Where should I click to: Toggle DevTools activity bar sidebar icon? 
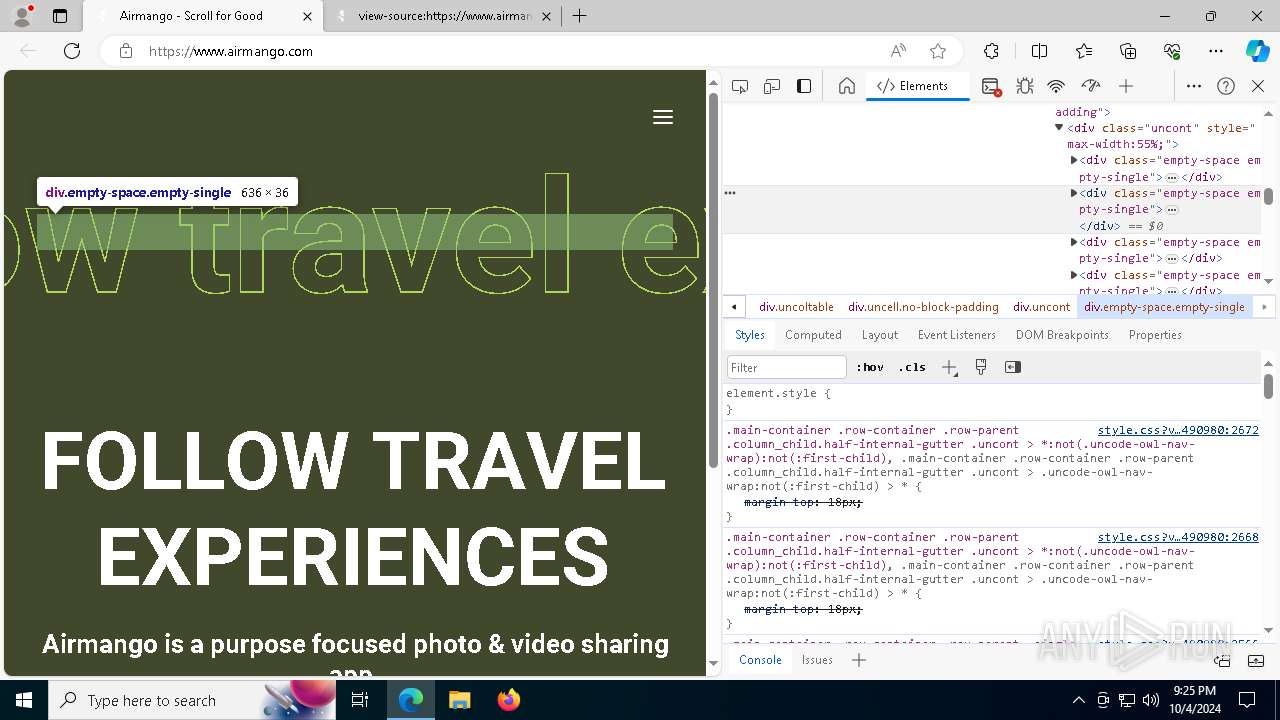(804, 86)
